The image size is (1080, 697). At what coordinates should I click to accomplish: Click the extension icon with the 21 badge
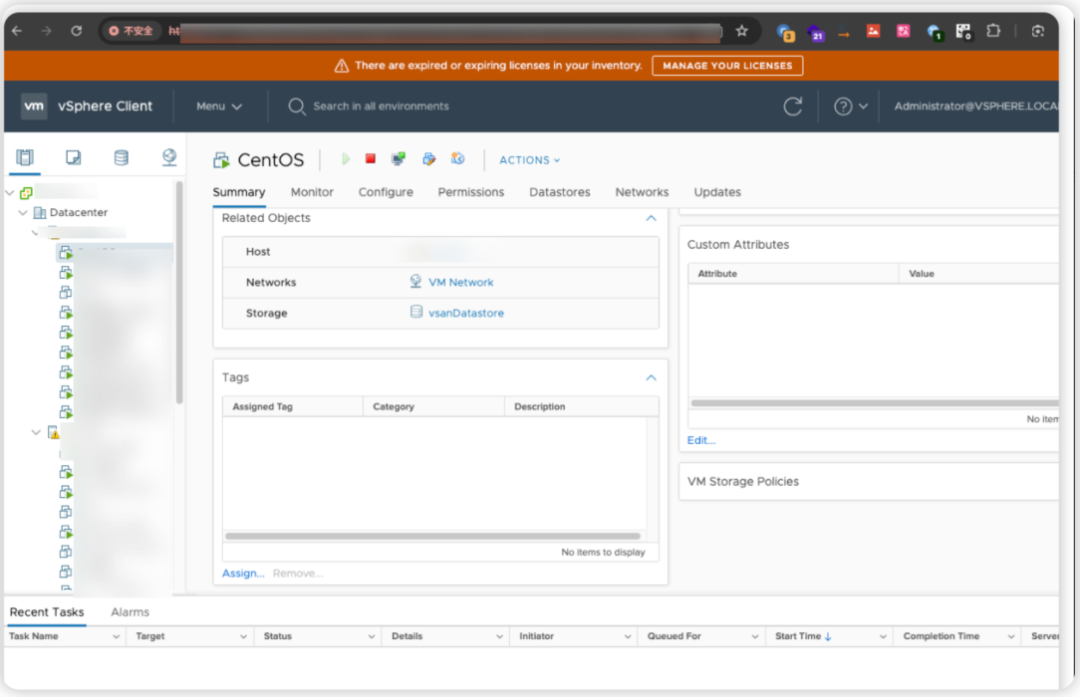pos(816,32)
